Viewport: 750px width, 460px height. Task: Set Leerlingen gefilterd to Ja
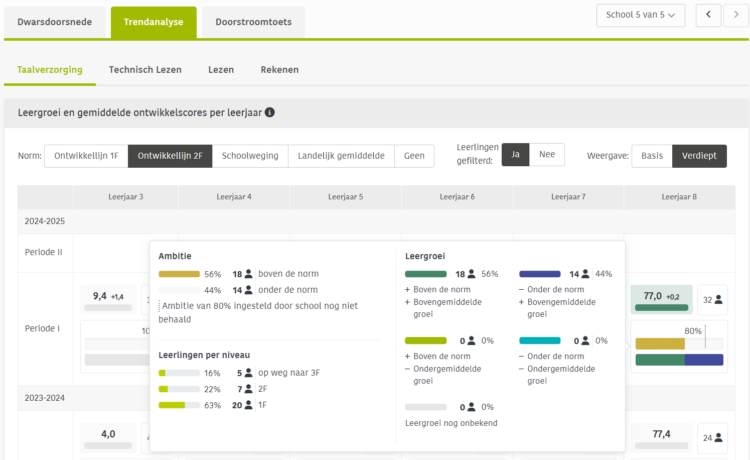click(515, 155)
